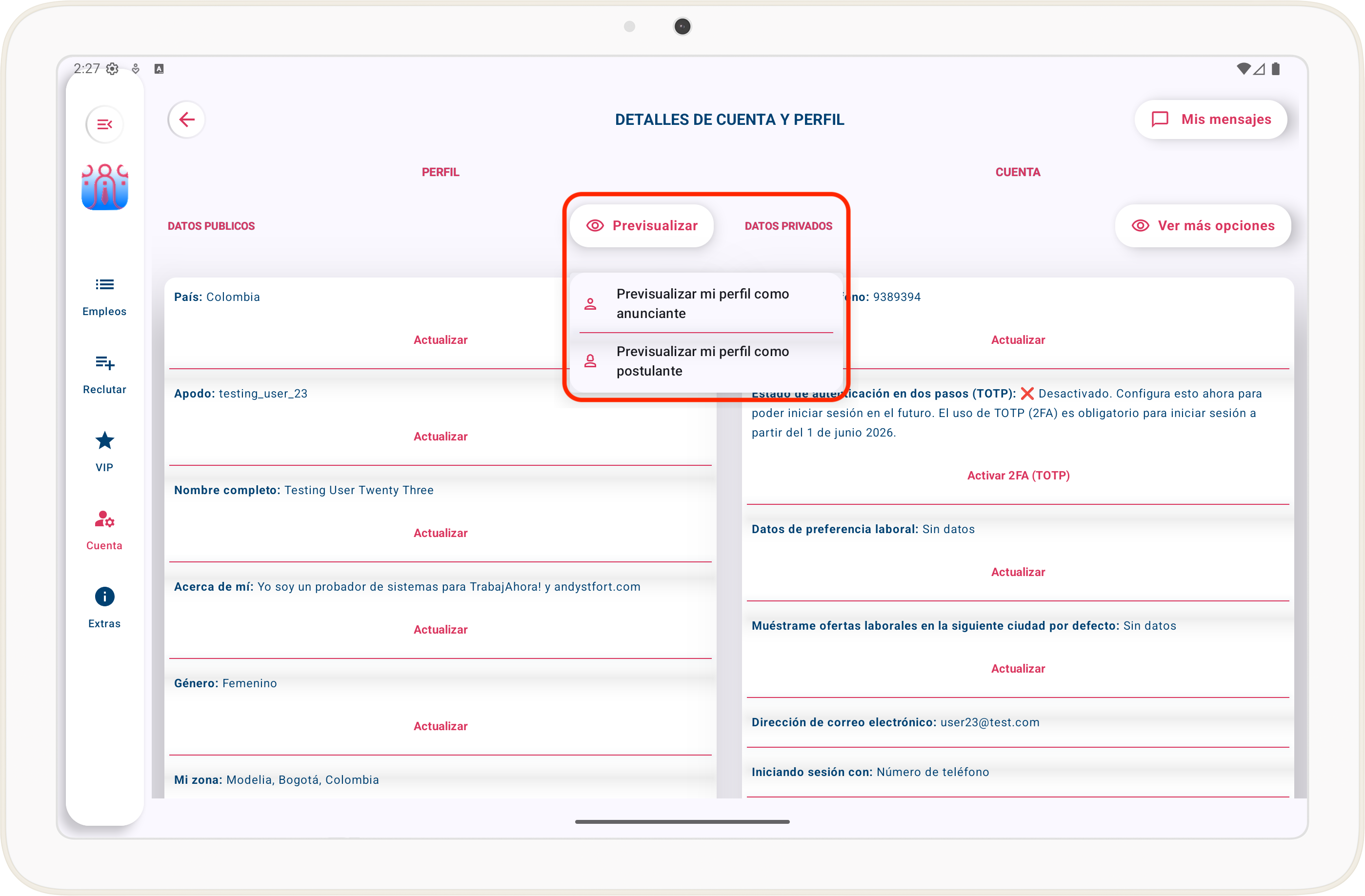Screen dimensions: 1365x896
Task: Tap the TrabajAhora app logo
Action: pyautogui.click(x=104, y=187)
